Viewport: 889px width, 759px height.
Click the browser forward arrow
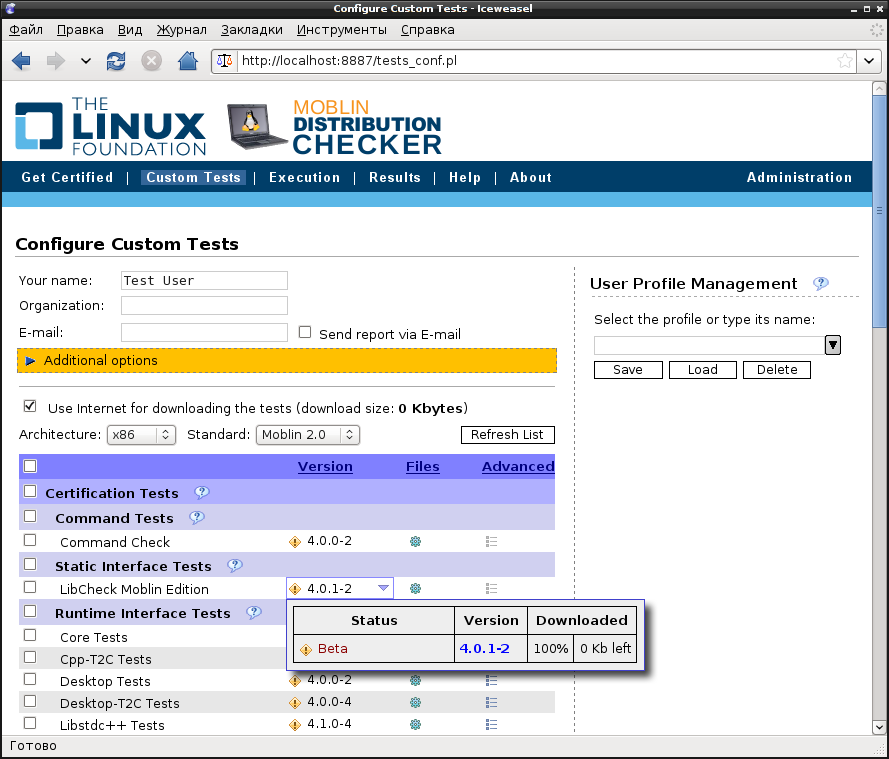click(x=55, y=61)
